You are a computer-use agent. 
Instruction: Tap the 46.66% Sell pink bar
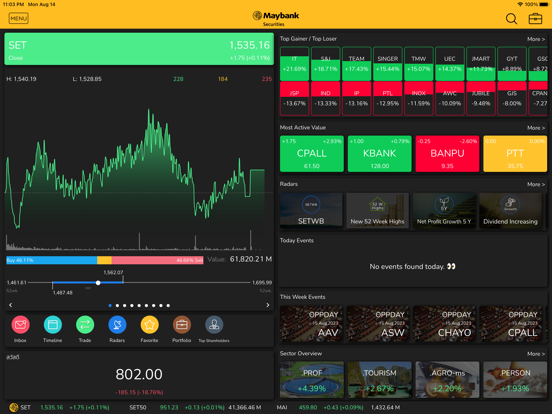[157, 260]
